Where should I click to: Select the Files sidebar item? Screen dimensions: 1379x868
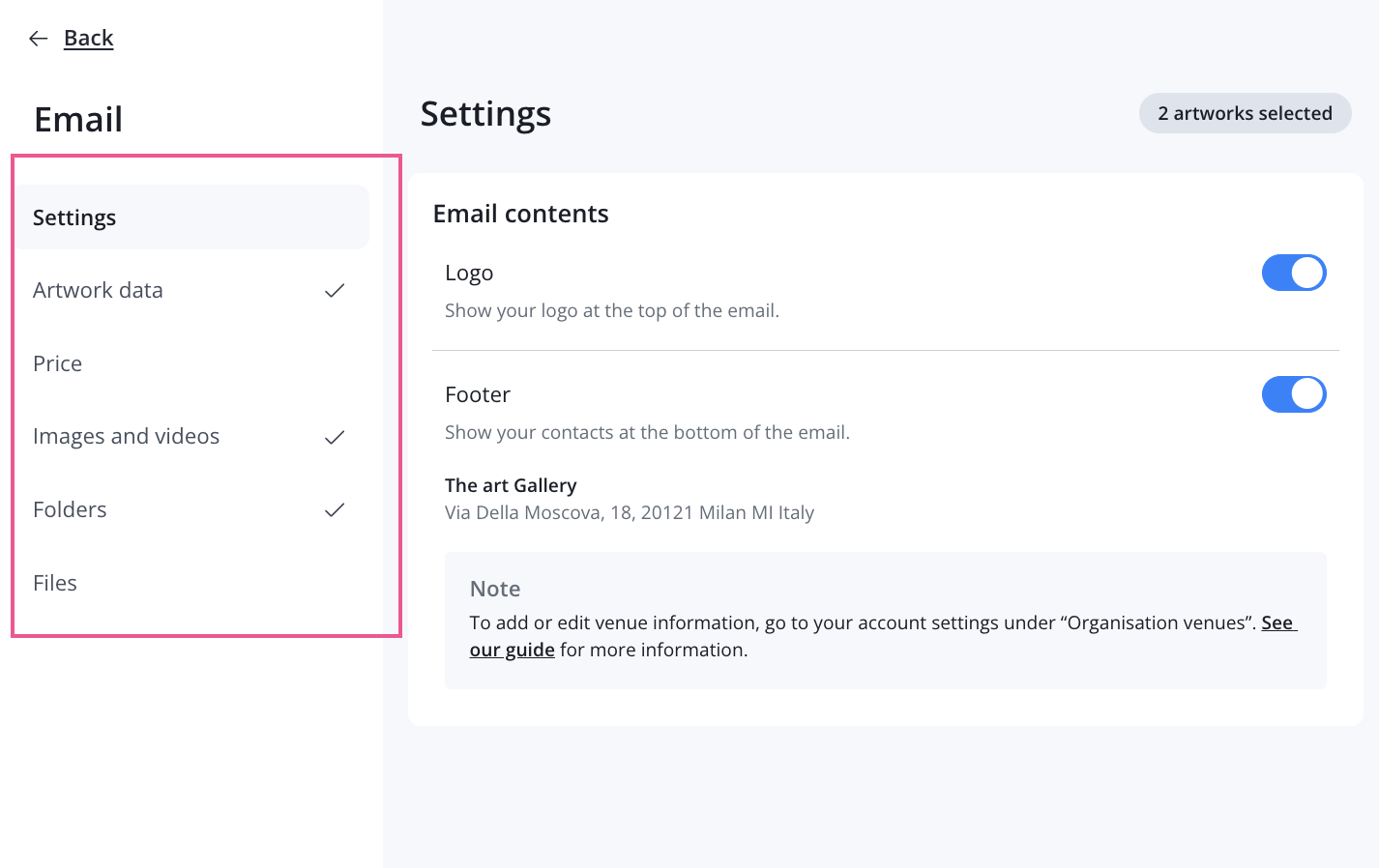tap(191, 583)
